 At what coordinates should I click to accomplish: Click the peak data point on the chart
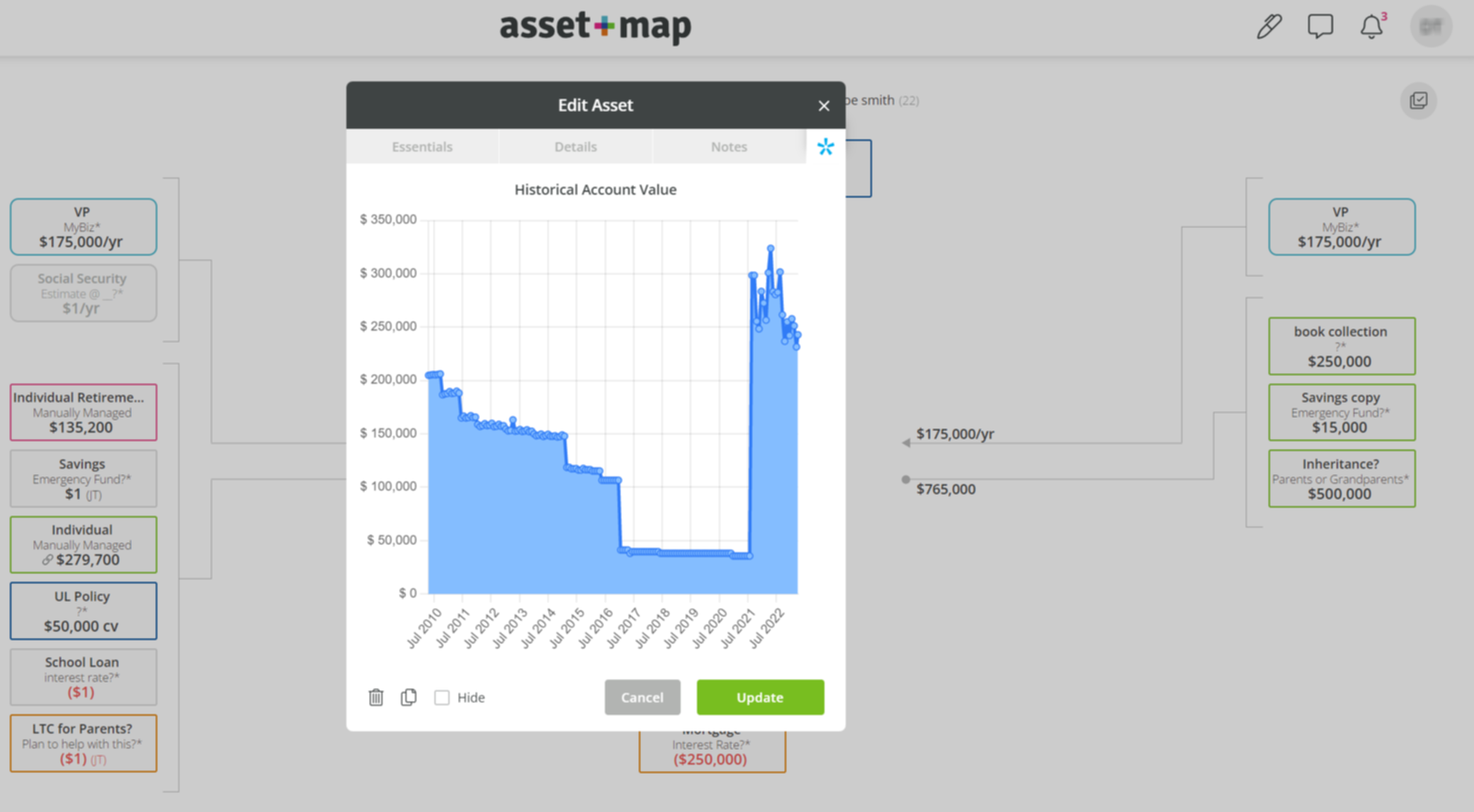pos(771,248)
